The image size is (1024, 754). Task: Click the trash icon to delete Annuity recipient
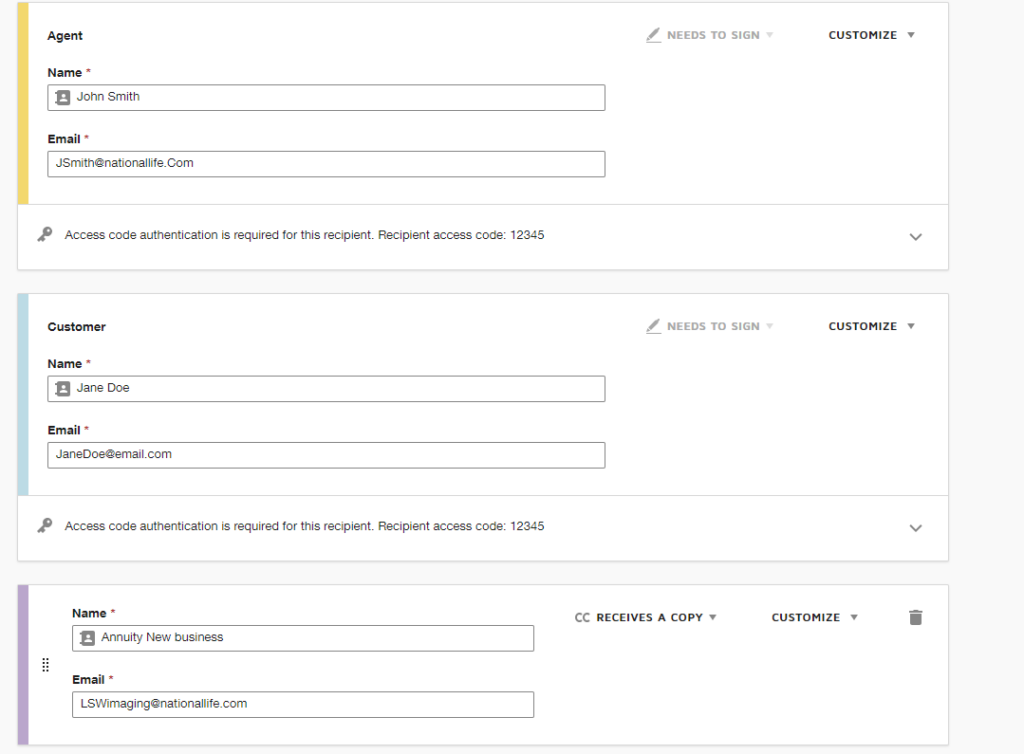click(x=915, y=617)
